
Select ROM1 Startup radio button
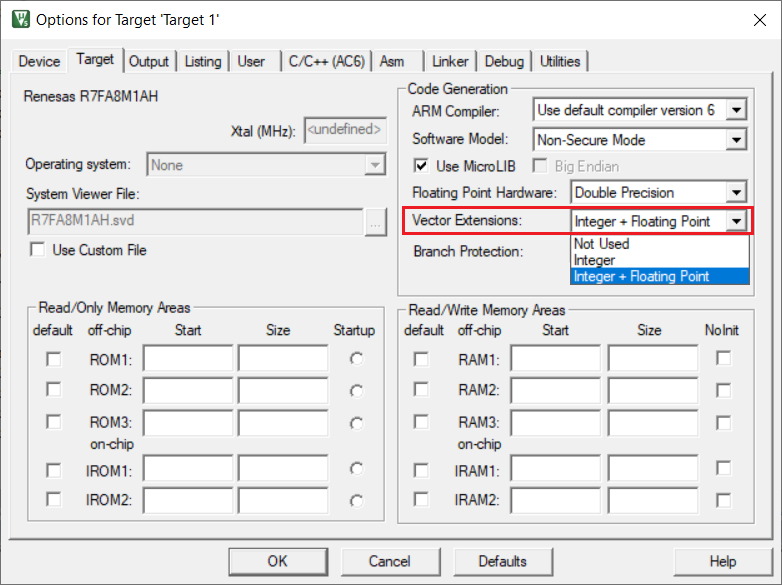[356, 359]
